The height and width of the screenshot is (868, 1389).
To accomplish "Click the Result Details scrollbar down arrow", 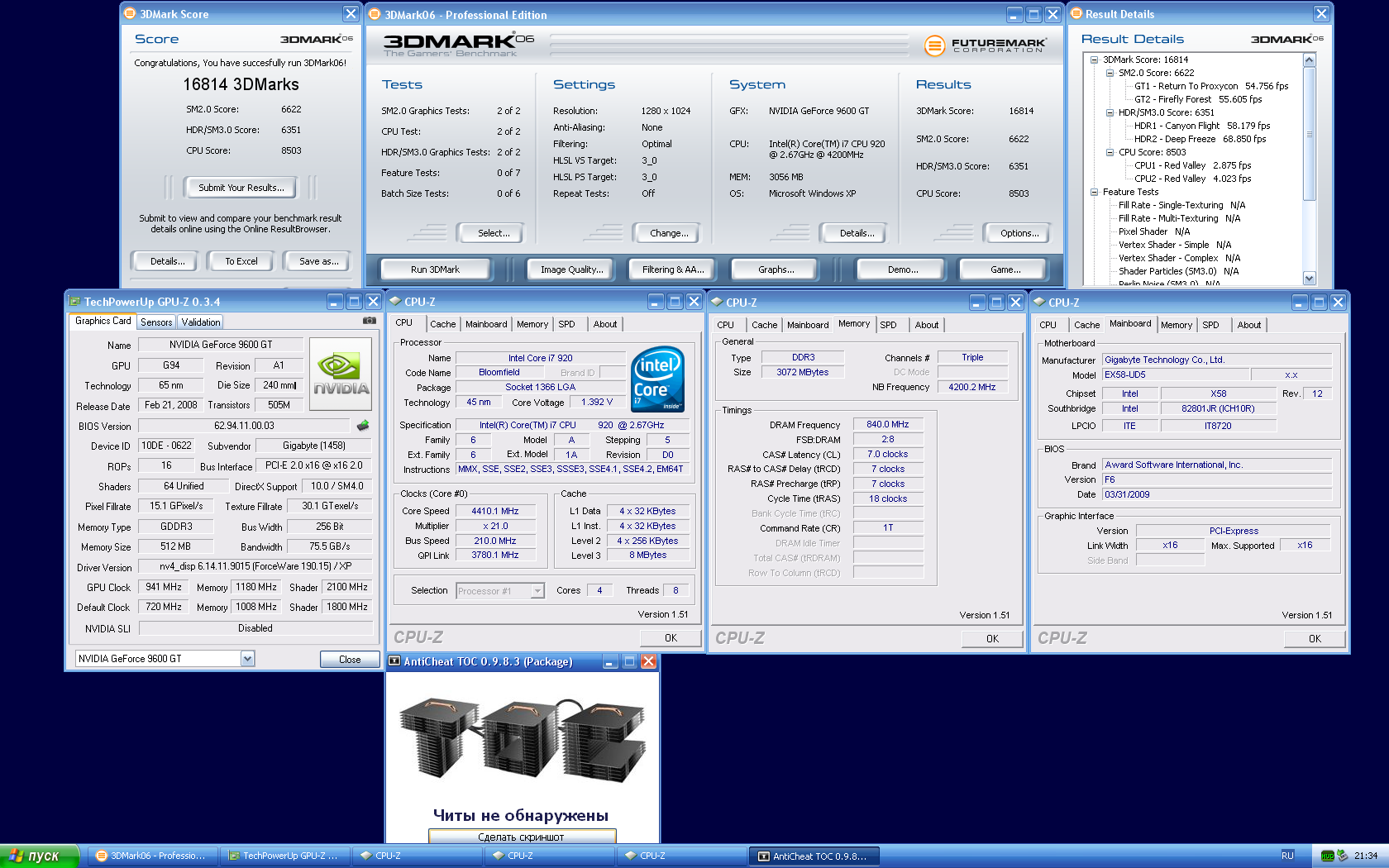I will (x=1309, y=279).
